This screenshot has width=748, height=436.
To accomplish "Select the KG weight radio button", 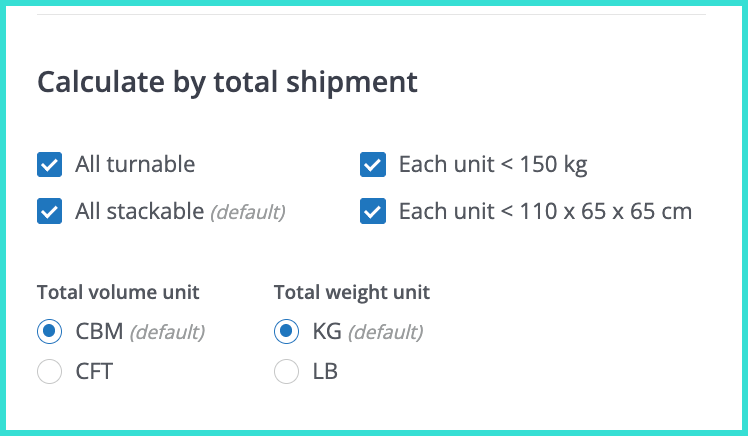I will pos(287,331).
